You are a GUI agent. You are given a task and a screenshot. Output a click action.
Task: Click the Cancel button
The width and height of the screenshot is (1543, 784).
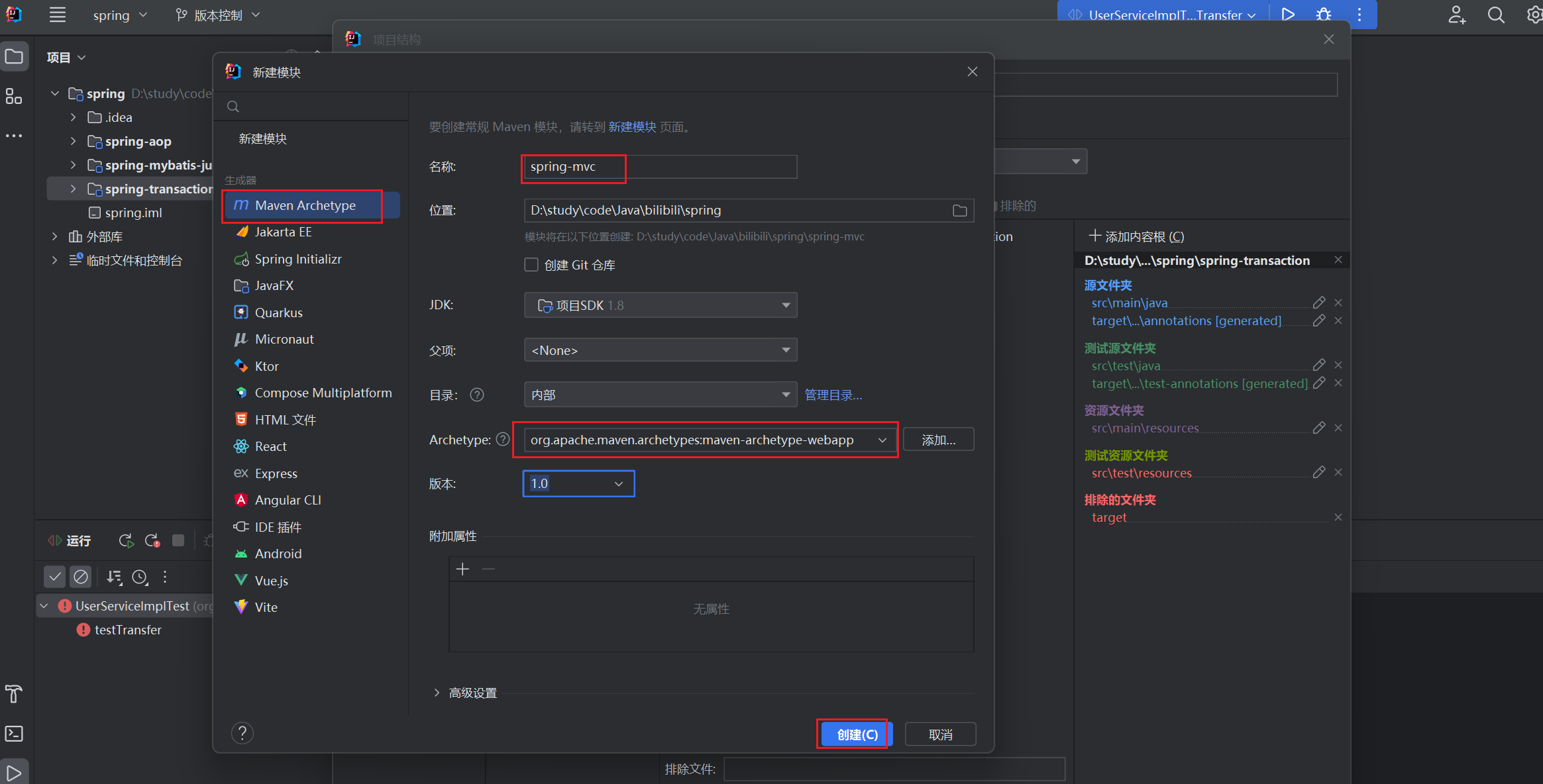[940, 734]
